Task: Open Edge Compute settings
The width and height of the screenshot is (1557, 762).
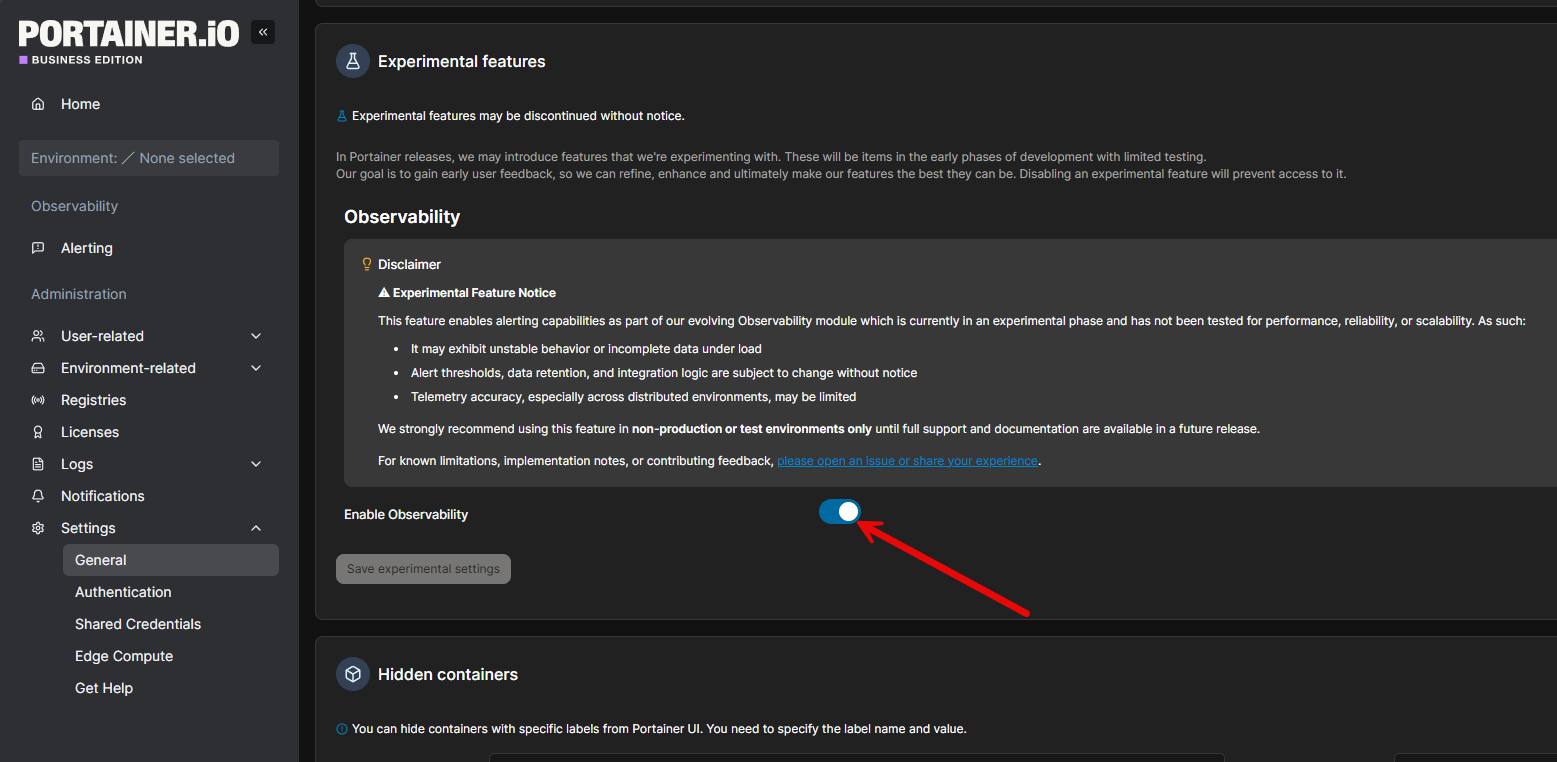Action: [x=124, y=656]
